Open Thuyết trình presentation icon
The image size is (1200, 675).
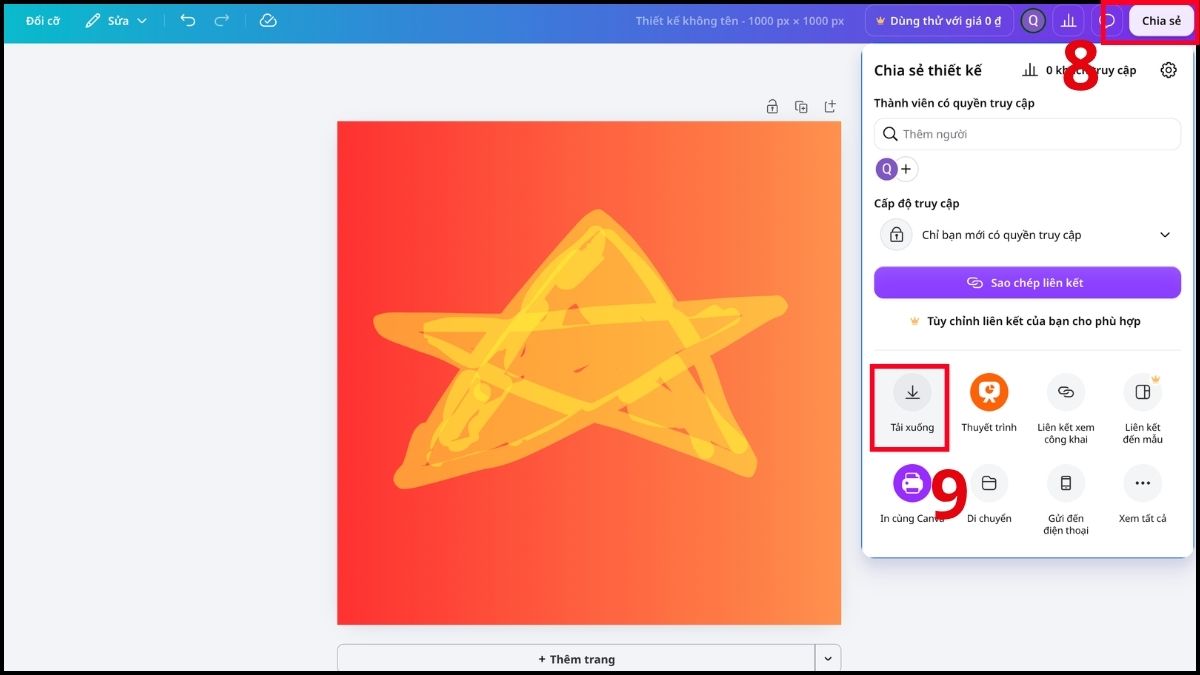pyautogui.click(x=989, y=392)
